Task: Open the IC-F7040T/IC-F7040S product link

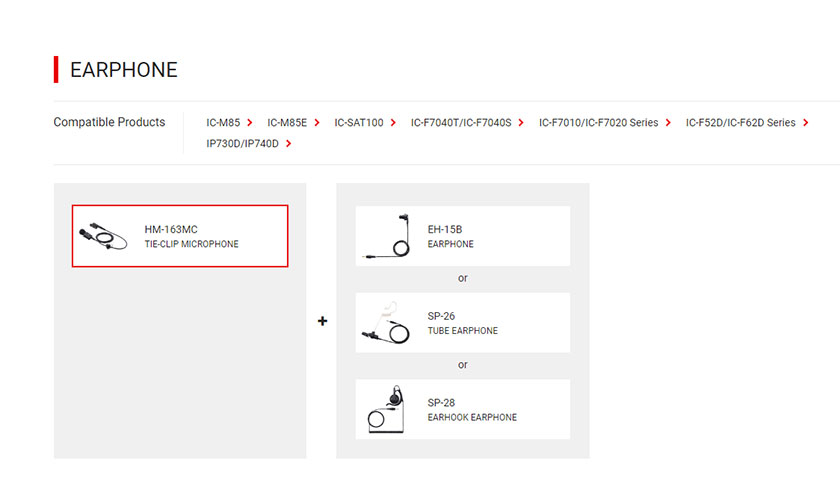Action: 461,123
